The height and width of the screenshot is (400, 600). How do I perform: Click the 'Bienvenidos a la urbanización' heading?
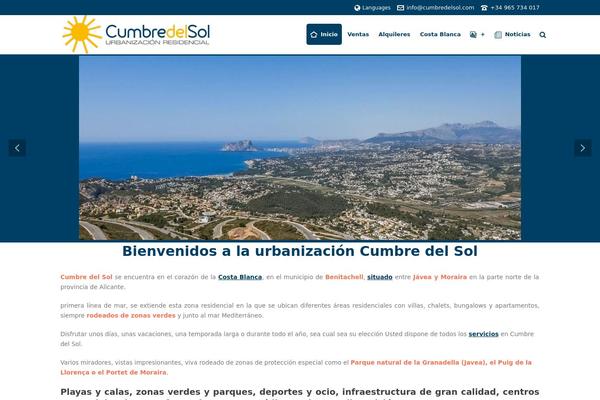click(300, 251)
